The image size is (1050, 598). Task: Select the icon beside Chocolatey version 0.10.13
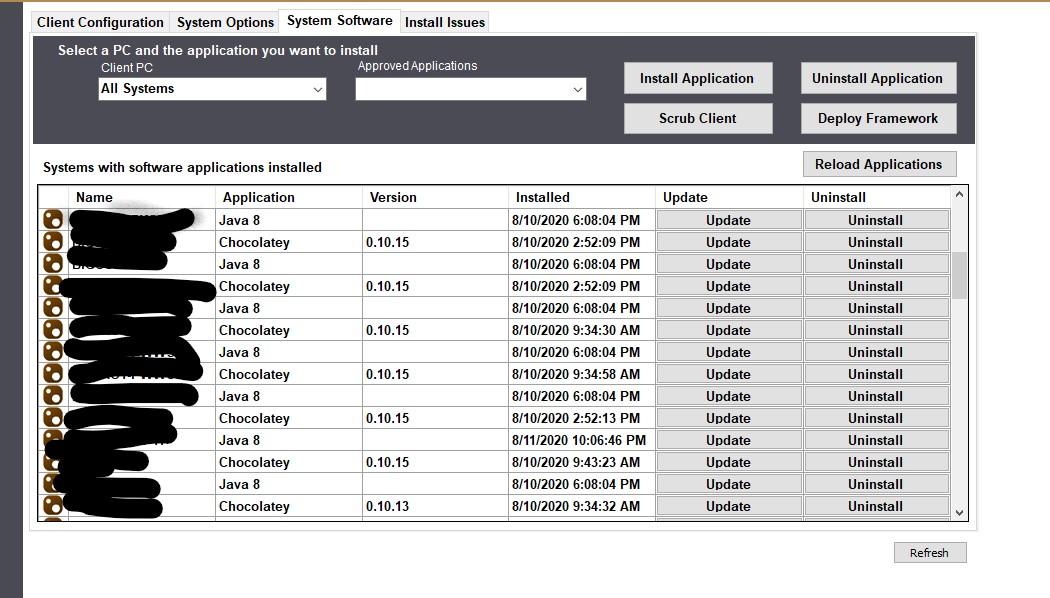click(x=53, y=506)
